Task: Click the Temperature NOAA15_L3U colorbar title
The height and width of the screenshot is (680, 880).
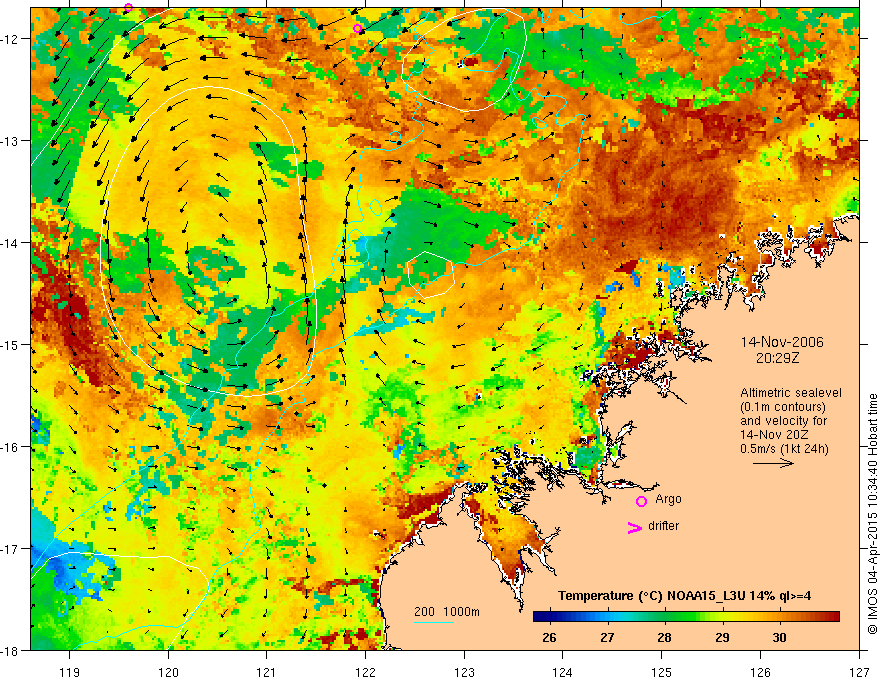Action: [684, 596]
